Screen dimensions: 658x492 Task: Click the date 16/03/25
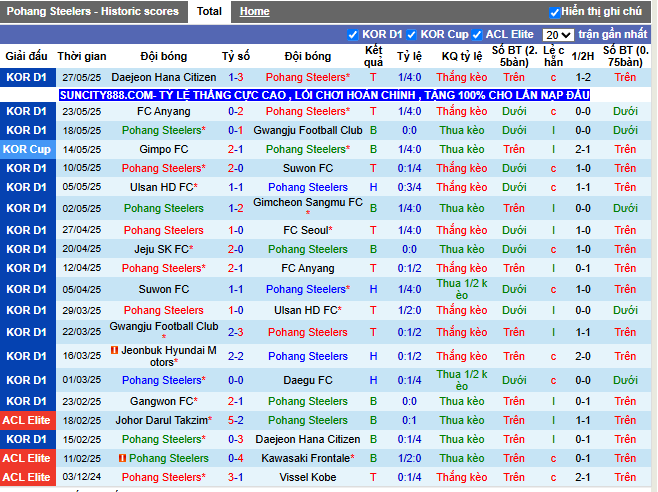(x=82, y=356)
